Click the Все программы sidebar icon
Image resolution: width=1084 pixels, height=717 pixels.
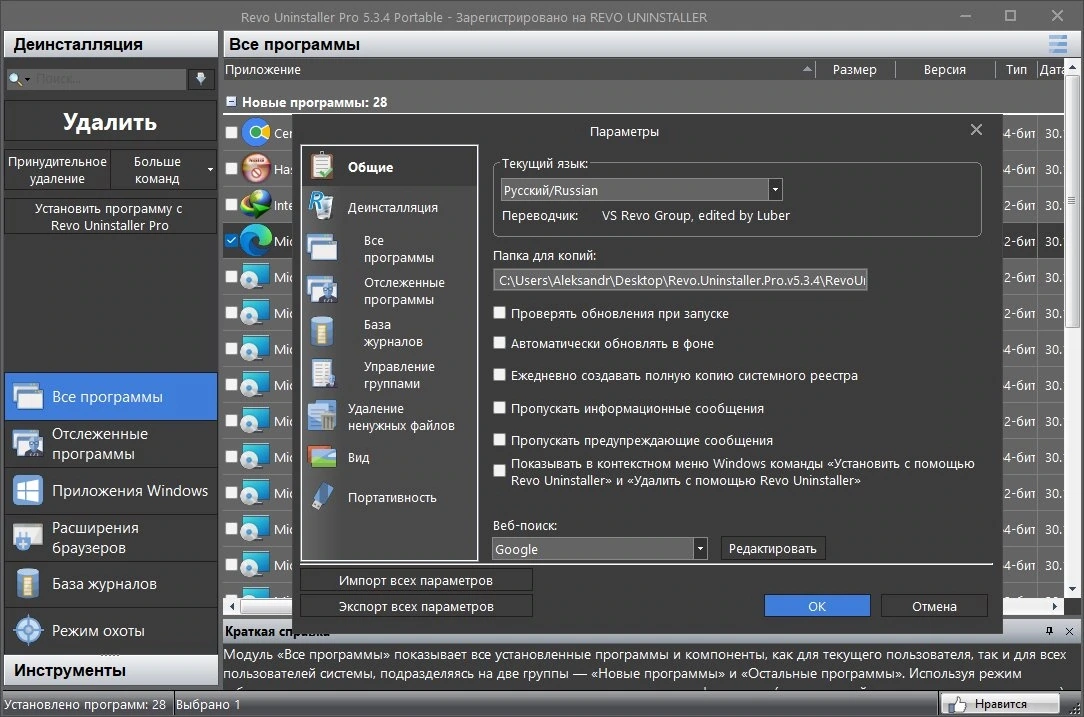click(28, 397)
